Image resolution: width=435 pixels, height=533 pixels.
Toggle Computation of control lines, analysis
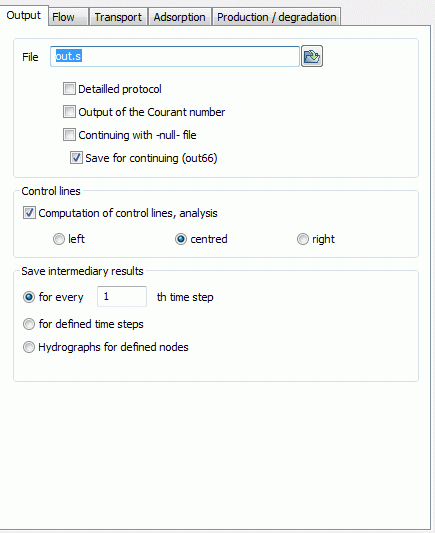29,213
